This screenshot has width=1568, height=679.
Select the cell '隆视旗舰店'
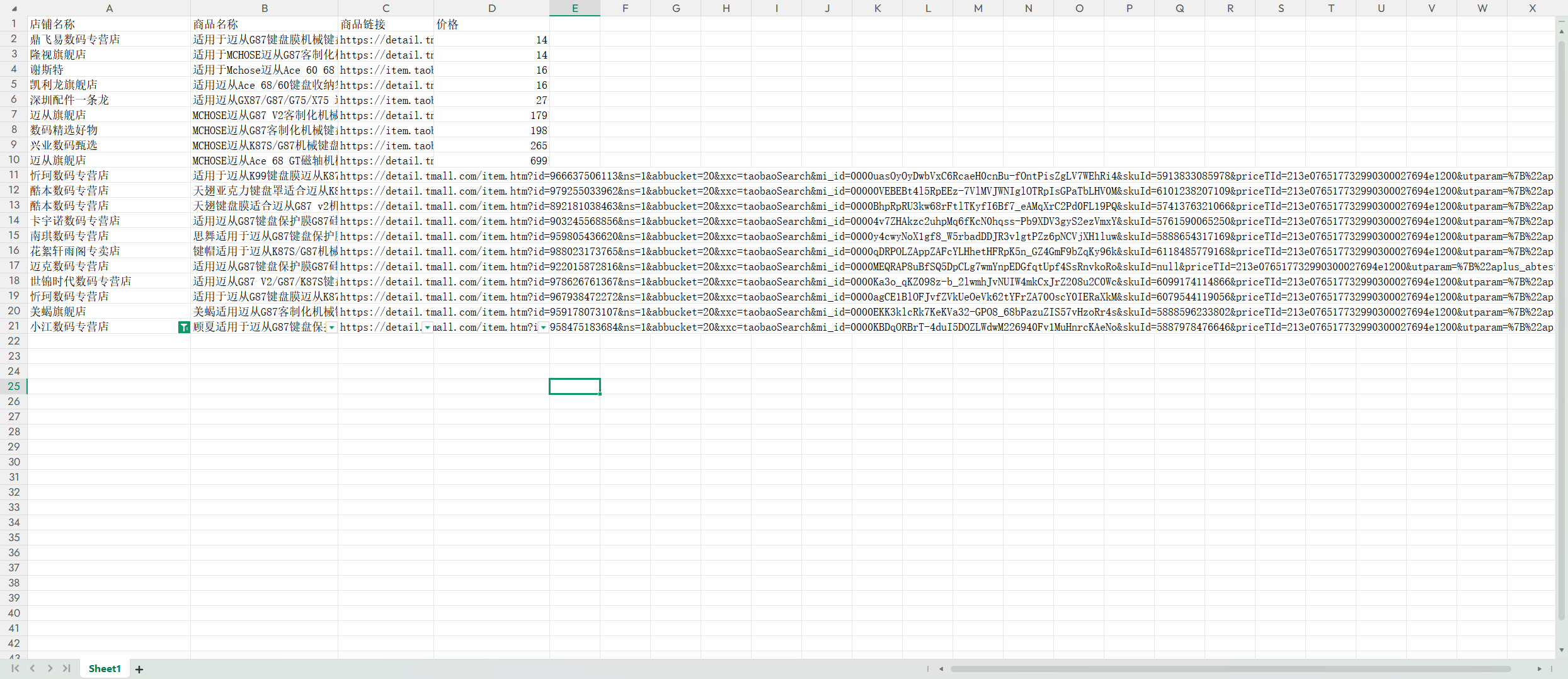point(109,54)
